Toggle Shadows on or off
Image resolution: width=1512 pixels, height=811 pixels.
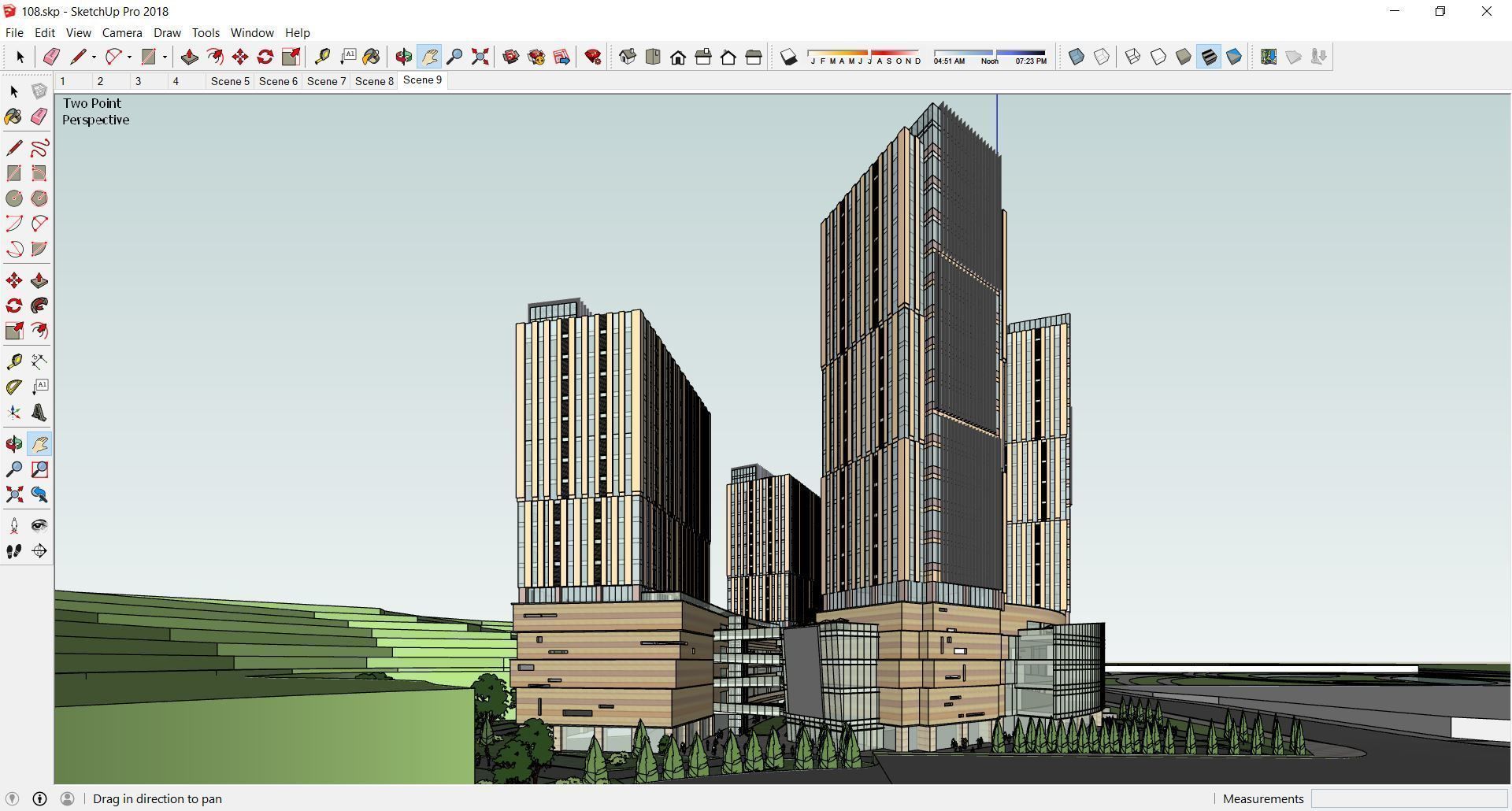pyautogui.click(x=788, y=57)
